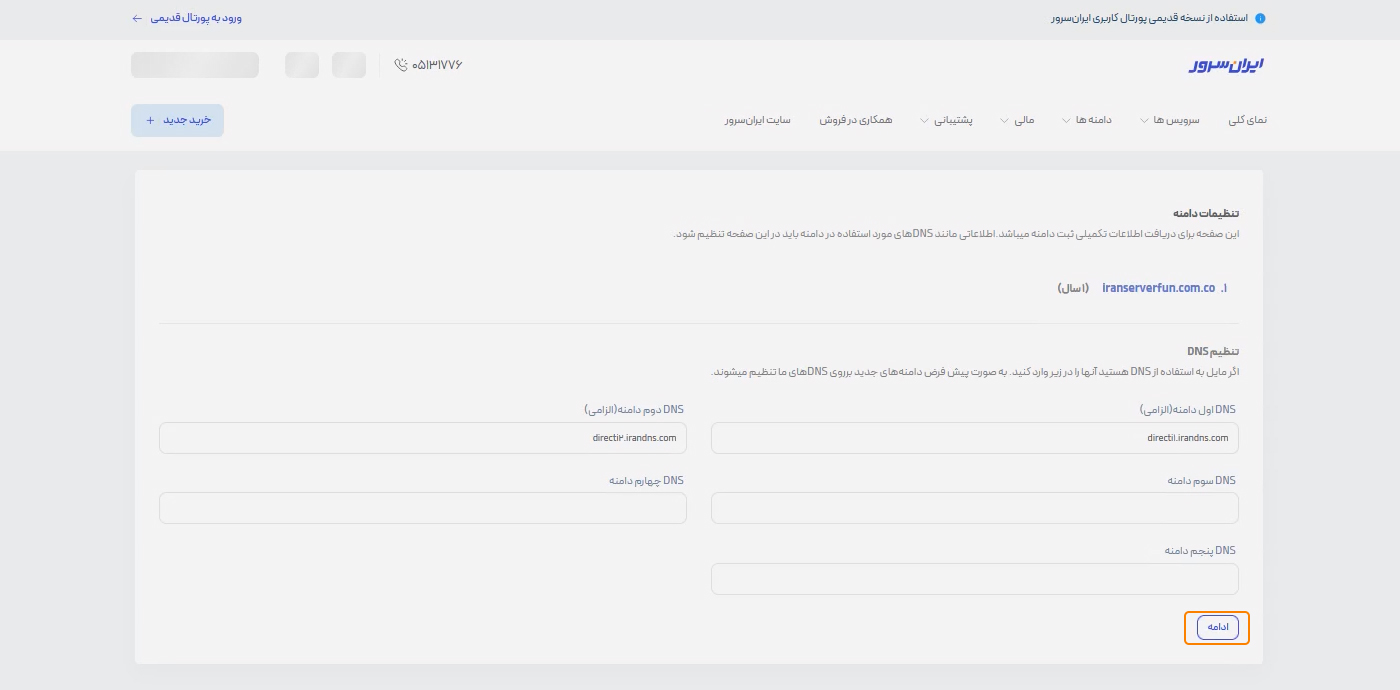Image resolution: width=1400 pixels, height=690 pixels.
Task: Open سایت ایران‌سرور menu item
Action: pyautogui.click(x=757, y=120)
